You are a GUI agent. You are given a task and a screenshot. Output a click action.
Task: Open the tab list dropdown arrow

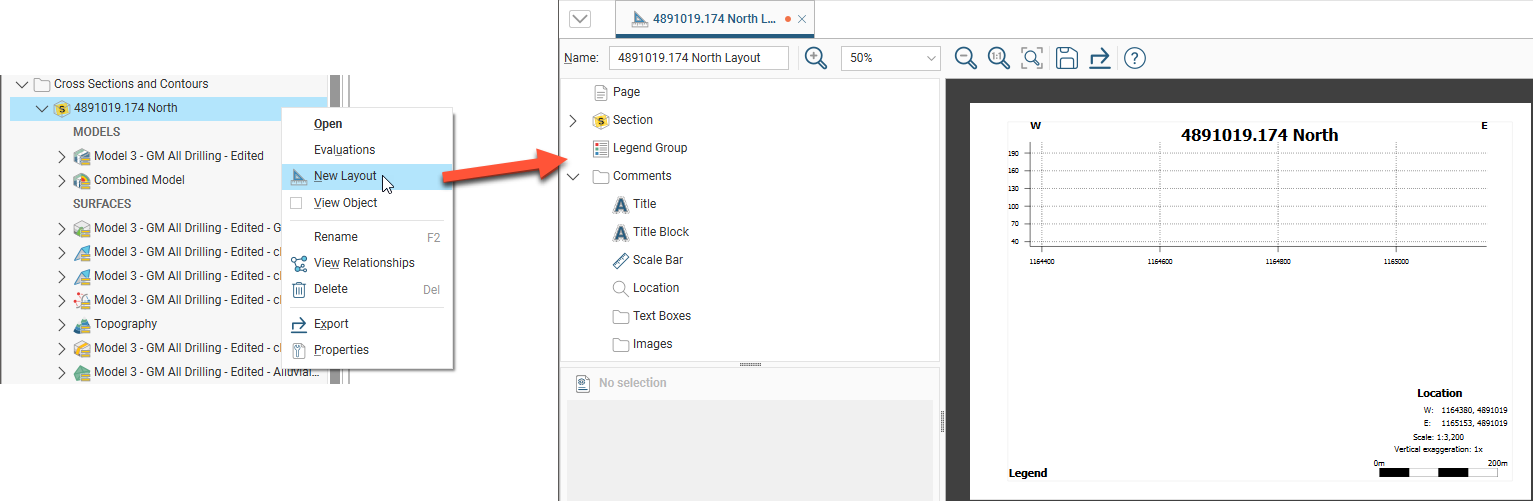click(x=579, y=19)
